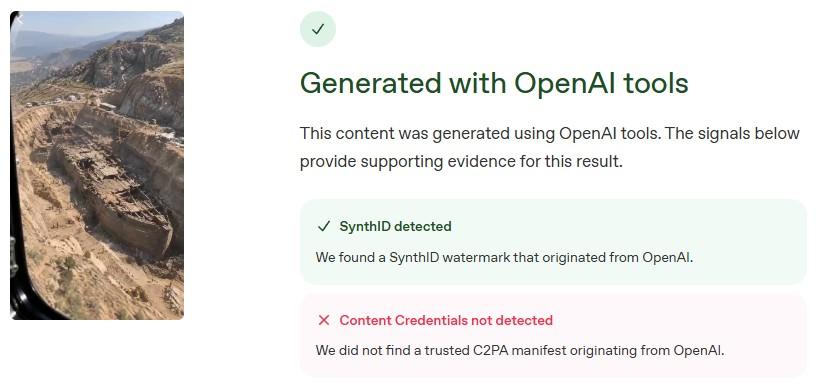Click the trusted C2PA manifest sentence
The width and height of the screenshot is (817, 386).
520,350
